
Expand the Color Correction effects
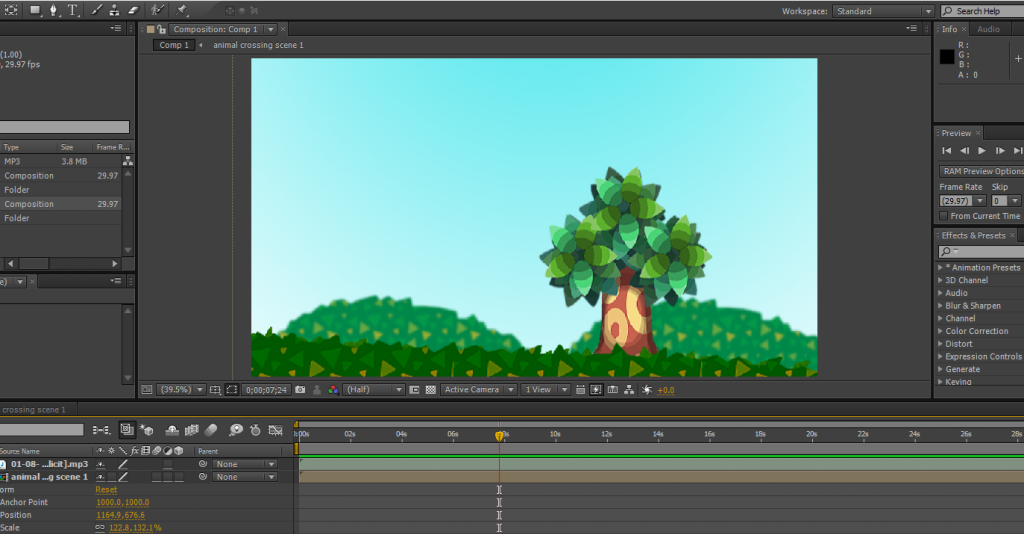coord(940,331)
